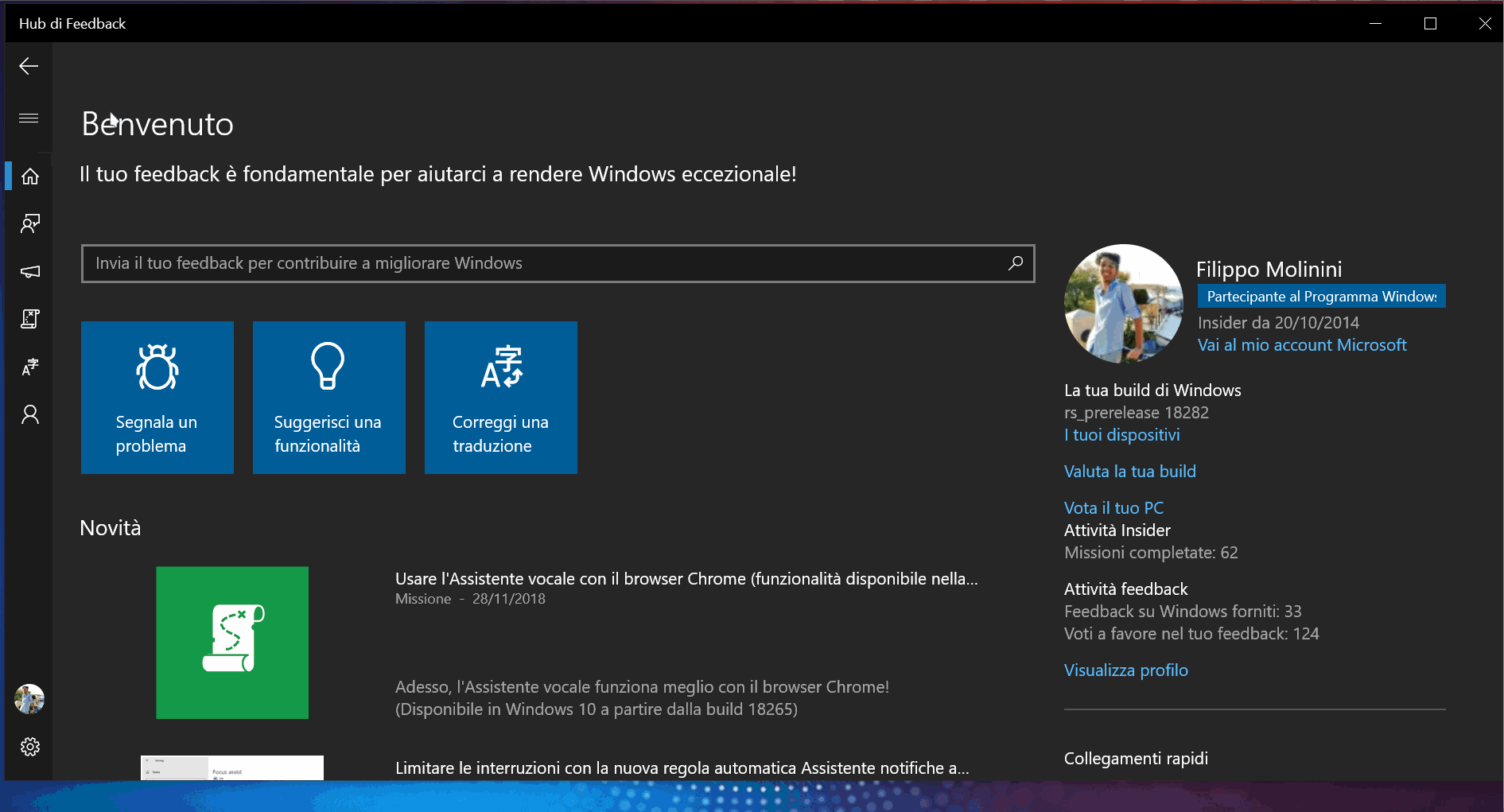
Task: Click La tua build di Windows heading
Action: pyautogui.click(x=1152, y=390)
